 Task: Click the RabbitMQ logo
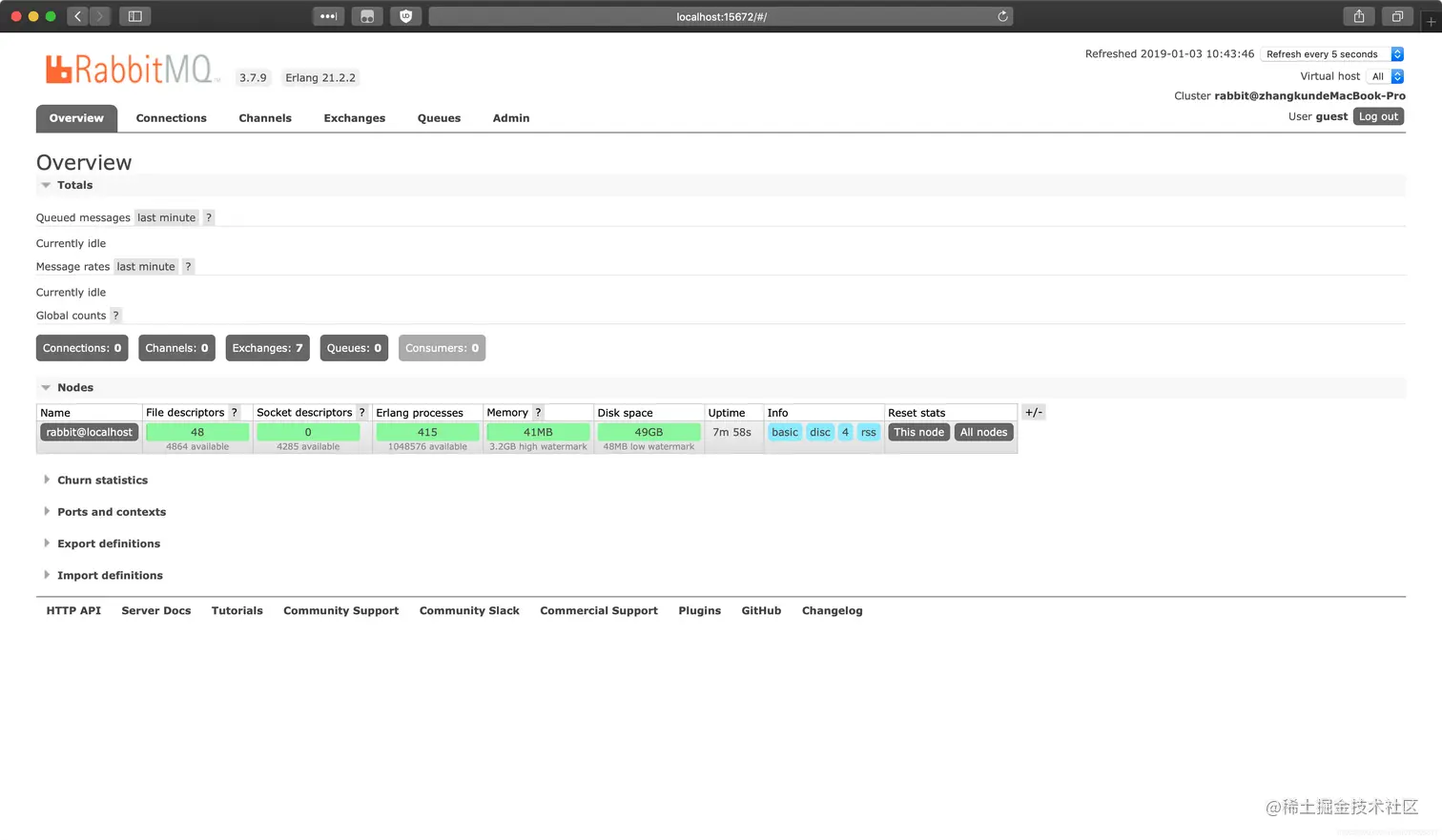(x=131, y=70)
